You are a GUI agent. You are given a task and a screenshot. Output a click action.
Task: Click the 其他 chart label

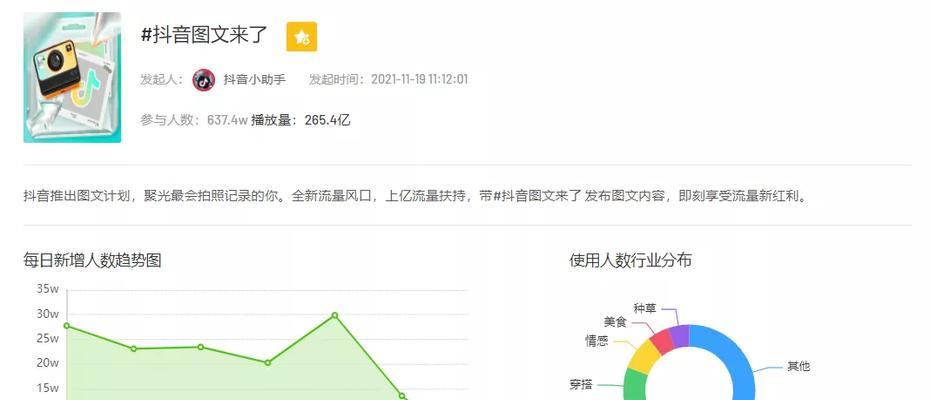click(798, 367)
